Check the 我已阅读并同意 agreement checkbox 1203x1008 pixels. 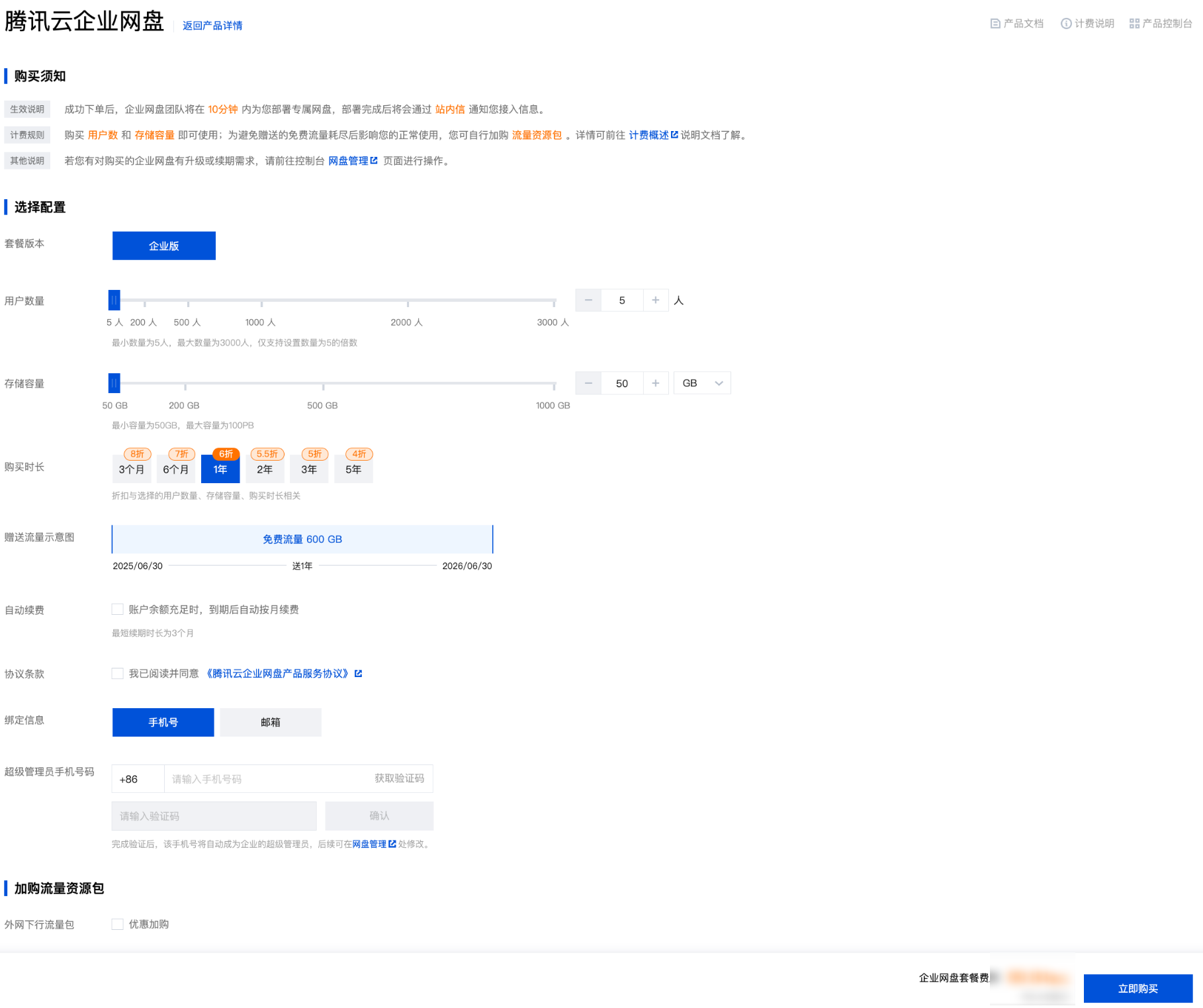click(118, 674)
